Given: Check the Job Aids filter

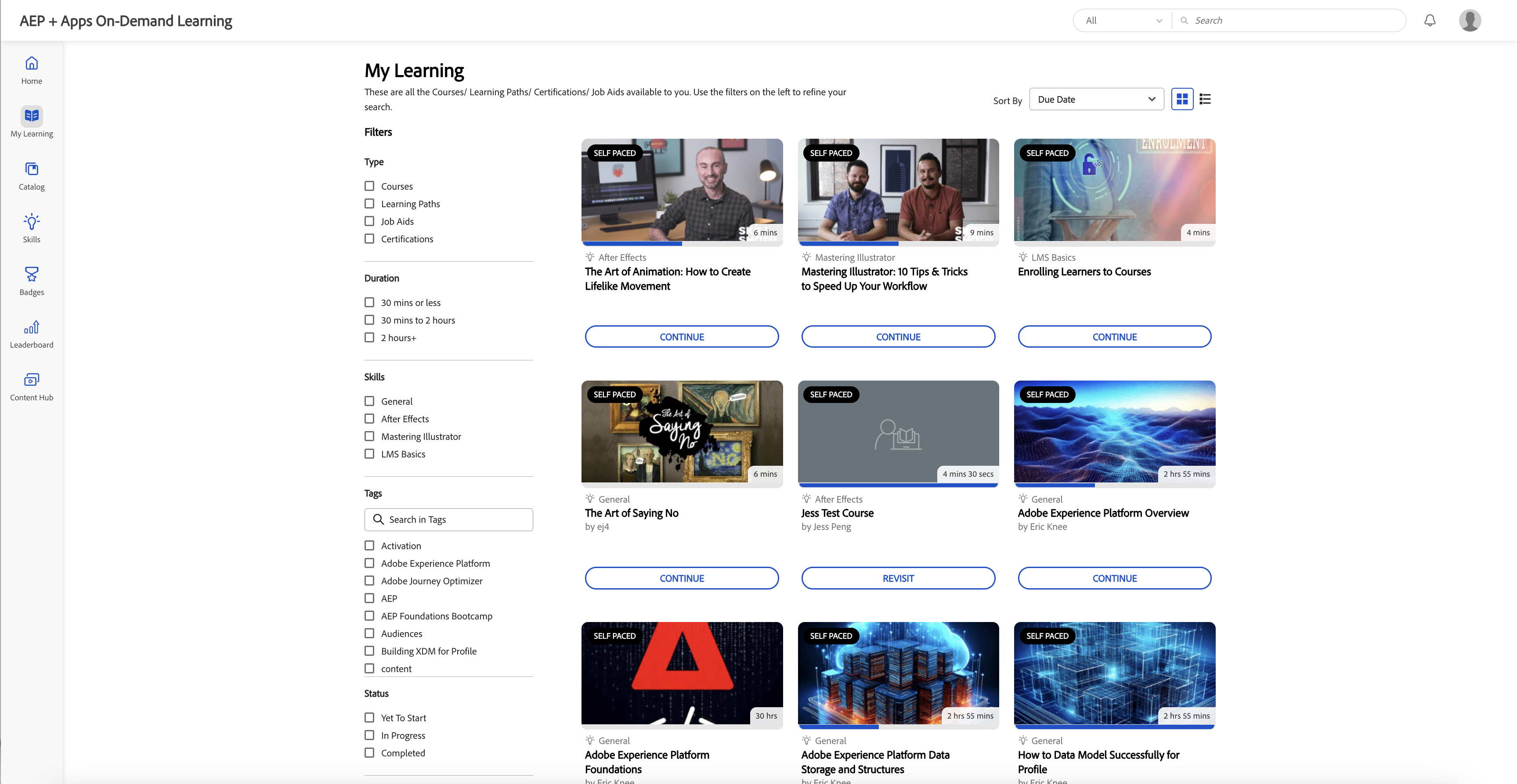Looking at the screenshot, I should coord(369,221).
